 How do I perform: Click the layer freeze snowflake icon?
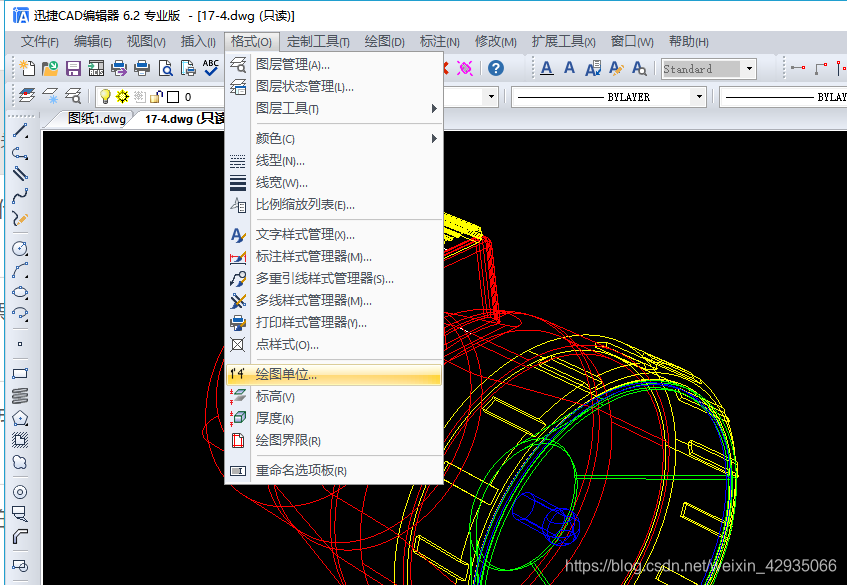50,96
